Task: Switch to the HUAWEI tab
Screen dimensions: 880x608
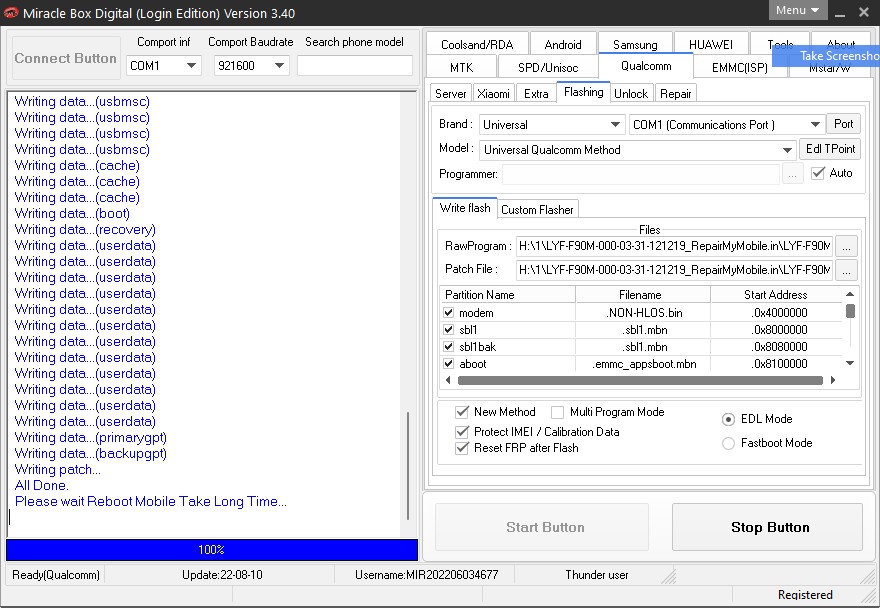Action: point(711,44)
